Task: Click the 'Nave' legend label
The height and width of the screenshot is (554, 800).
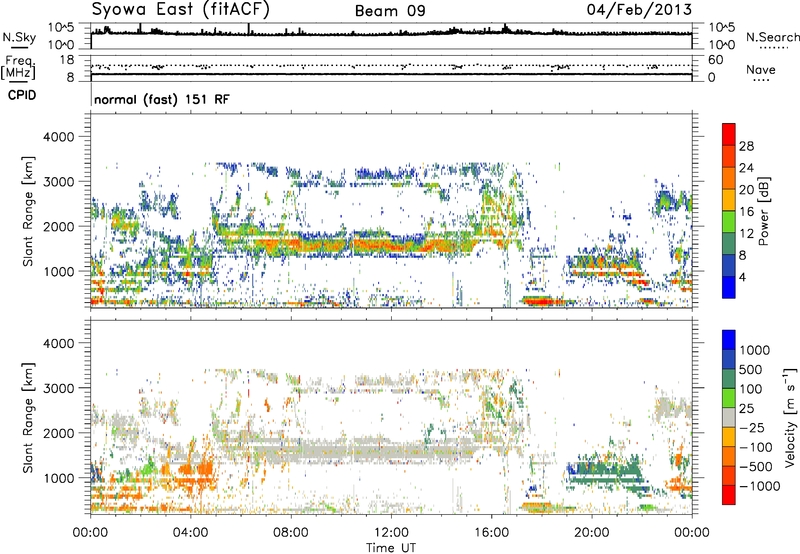Action: click(761, 70)
